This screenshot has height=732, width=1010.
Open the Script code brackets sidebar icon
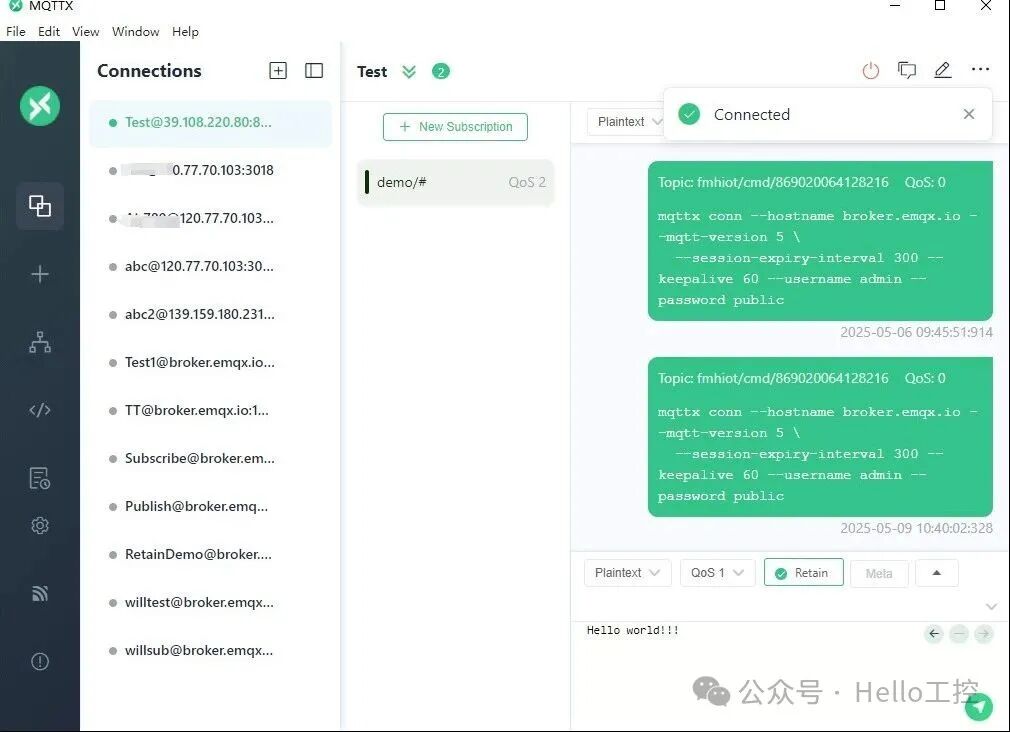(40, 410)
